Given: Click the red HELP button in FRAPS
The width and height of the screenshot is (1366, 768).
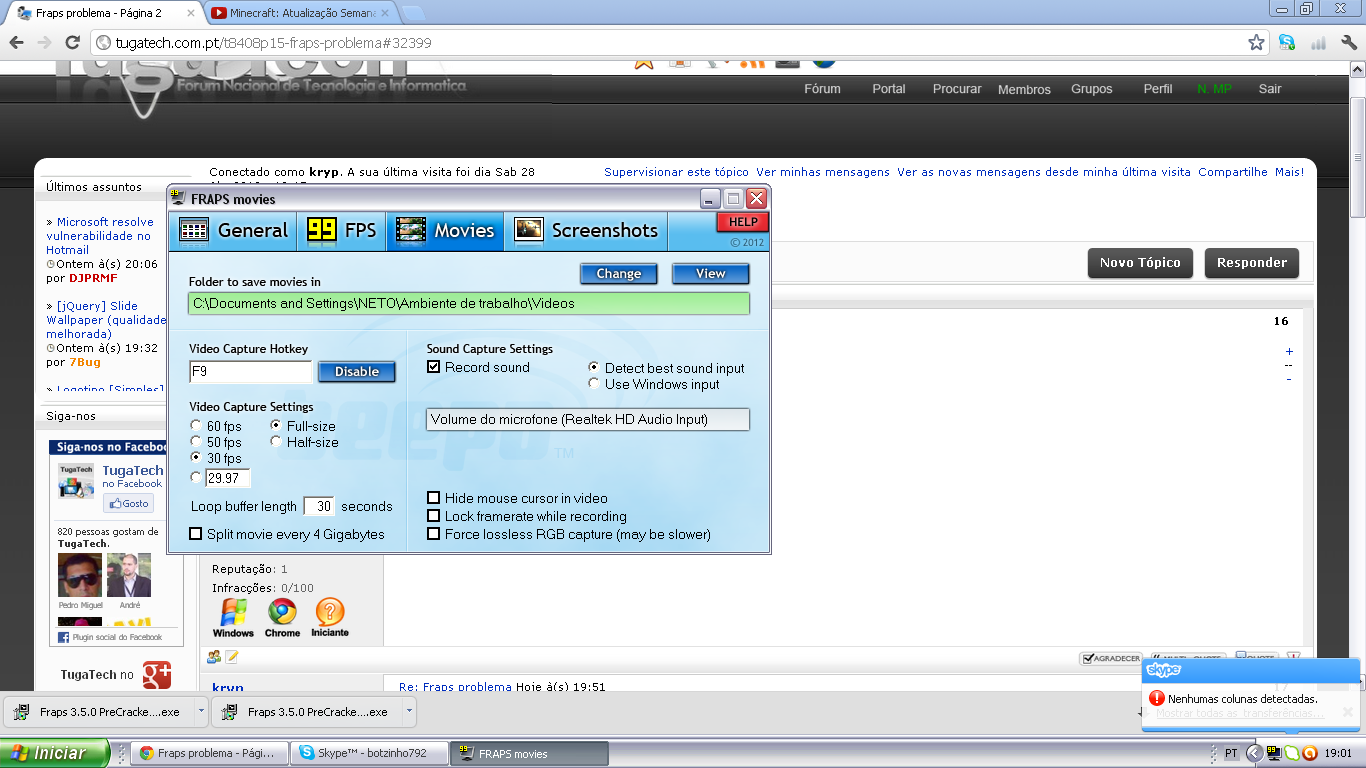Looking at the screenshot, I should click(x=742, y=222).
